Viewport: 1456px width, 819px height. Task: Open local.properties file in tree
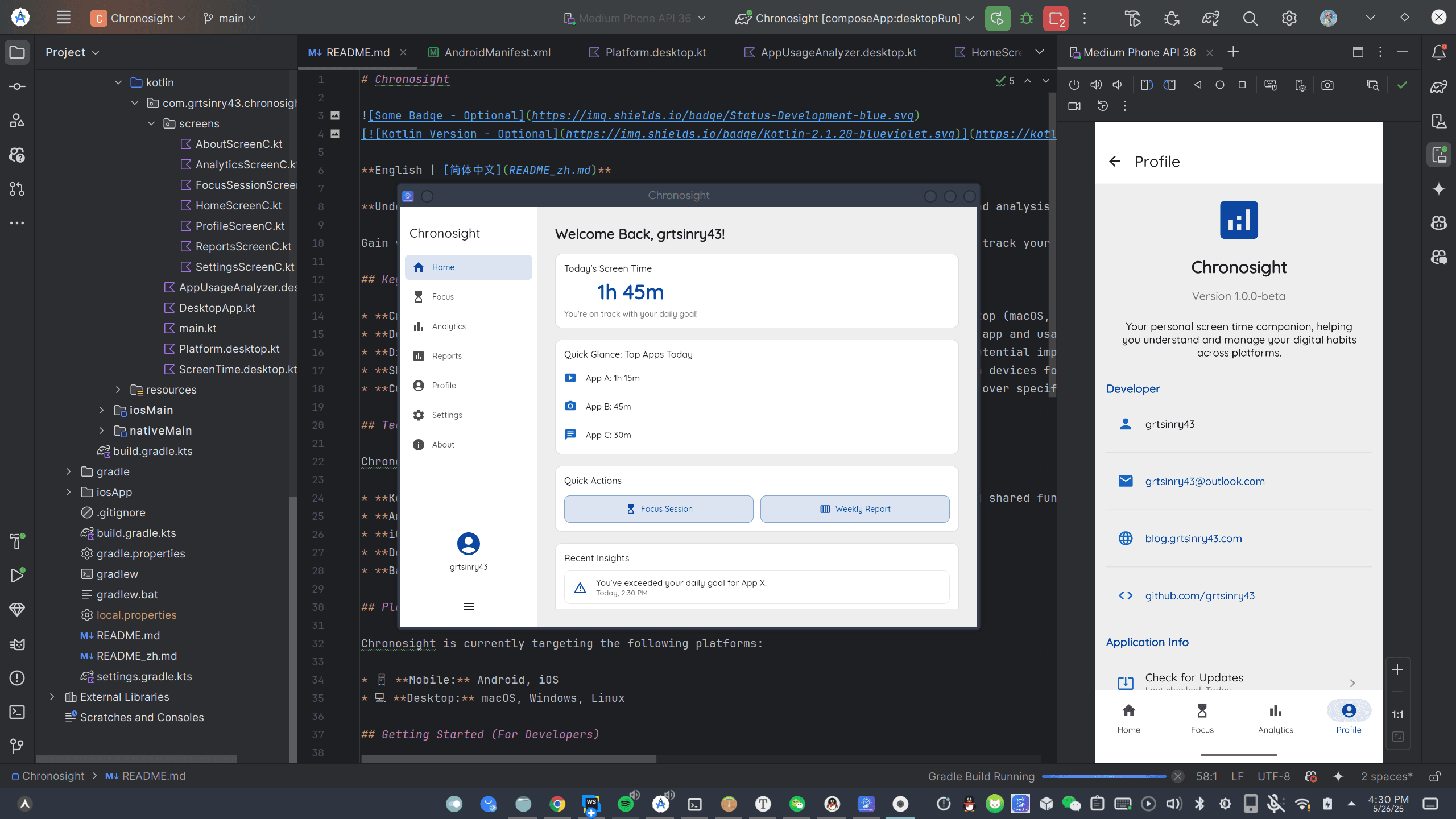click(x=136, y=615)
